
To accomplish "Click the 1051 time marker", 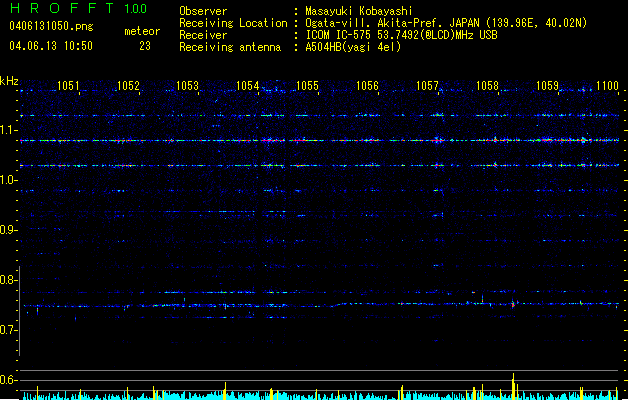I will coord(68,85).
